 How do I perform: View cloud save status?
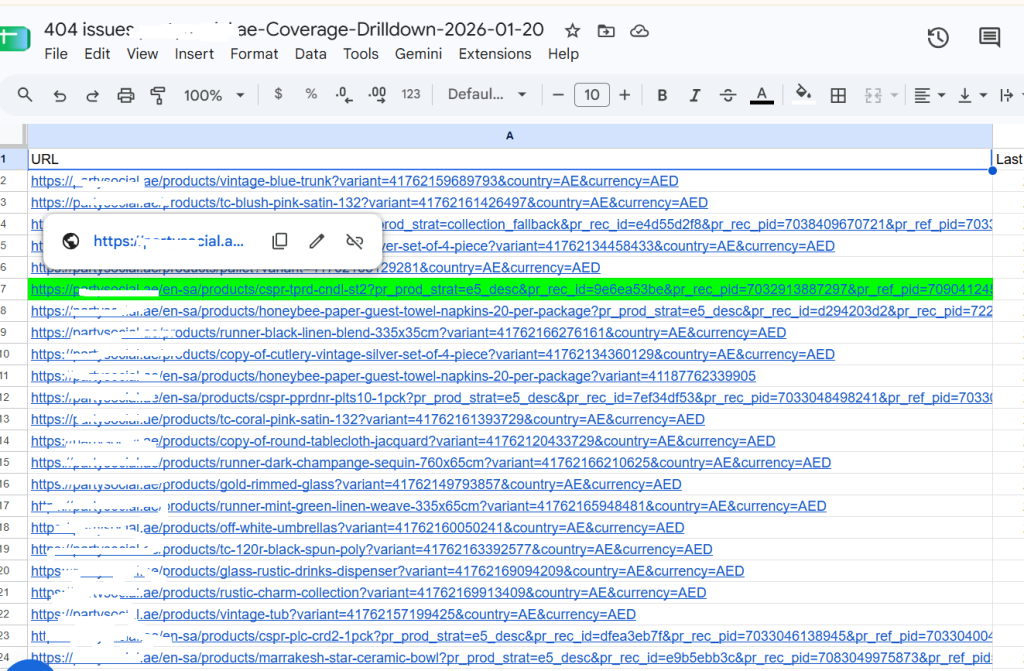pos(639,31)
